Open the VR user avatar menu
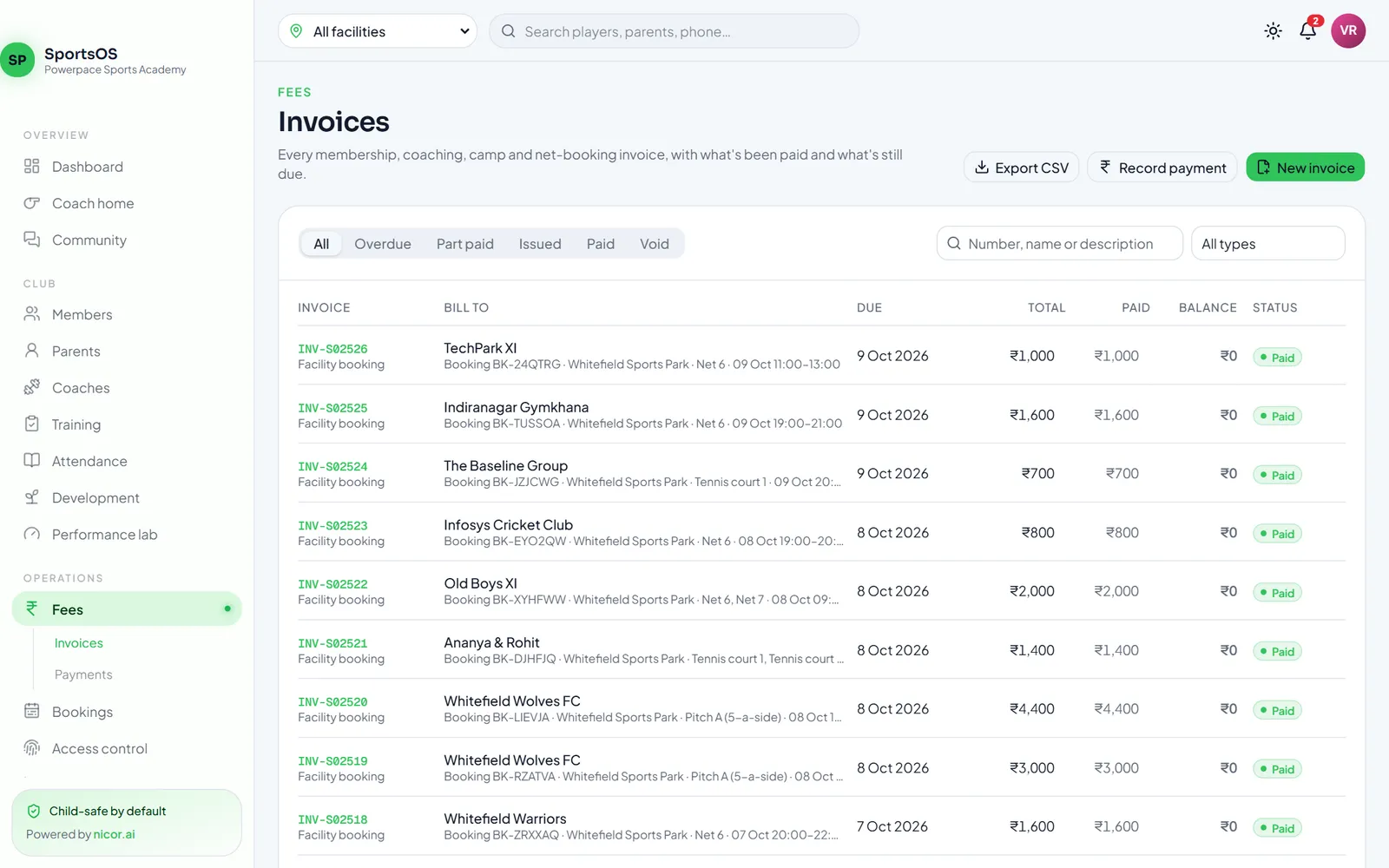Image resolution: width=1389 pixels, height=868 pixels. coord(1348,30)
